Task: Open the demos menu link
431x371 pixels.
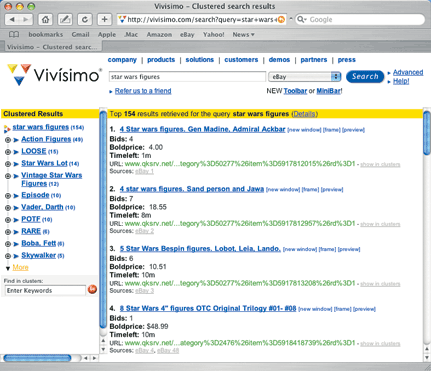Action: pos(279,60)
